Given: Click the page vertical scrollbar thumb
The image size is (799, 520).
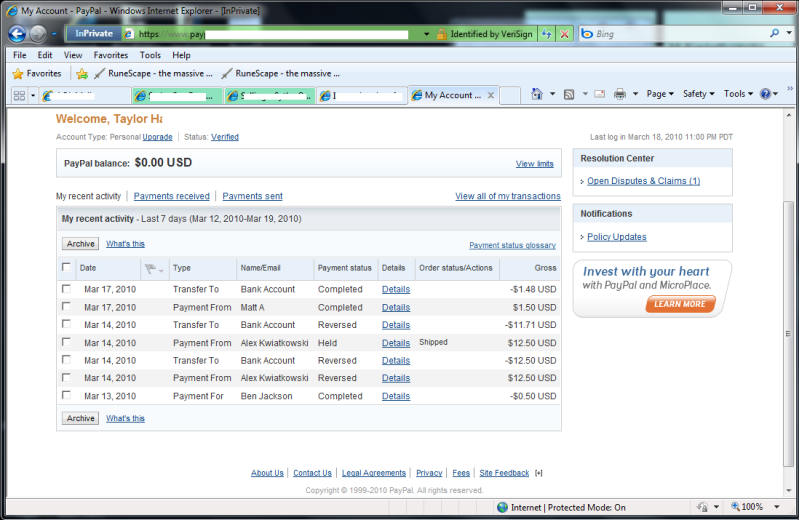Looking at the screenshot, I should [x=788, y=334].
